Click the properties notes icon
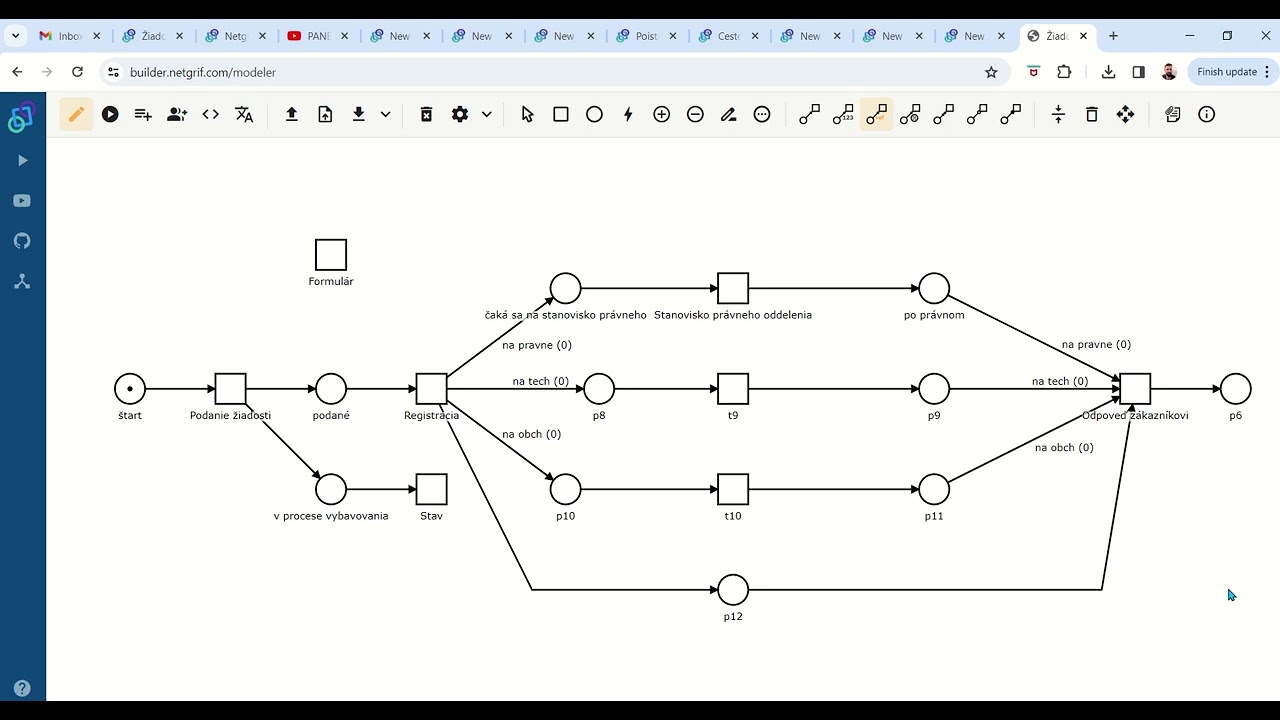1280x720 pixels. (x=1173, y=115)
